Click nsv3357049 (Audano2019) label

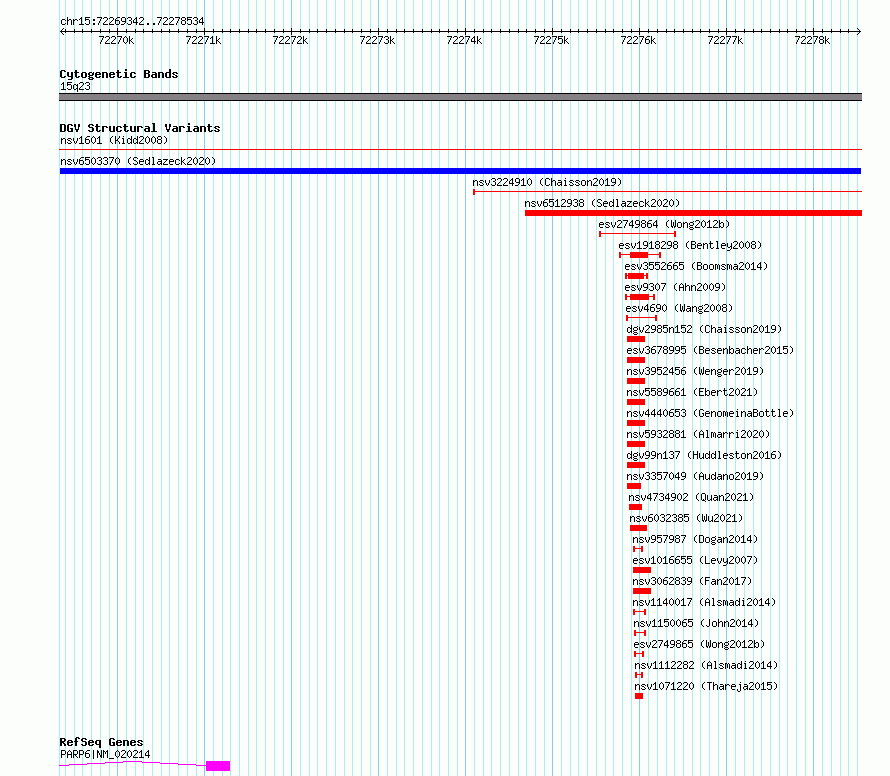point(695,476)
